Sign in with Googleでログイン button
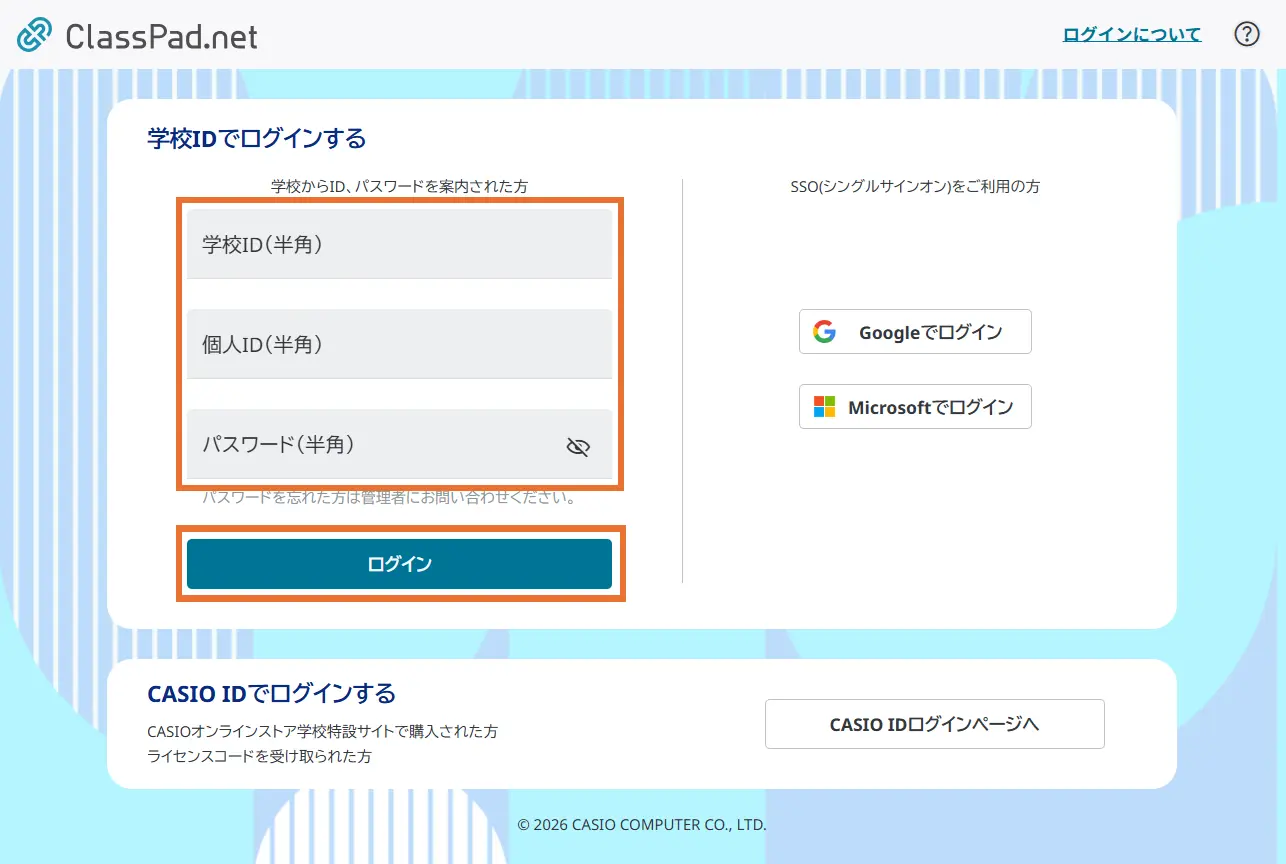Image resolution: width=1286 pixels, height=864 pixels. [x=915, y=332]
